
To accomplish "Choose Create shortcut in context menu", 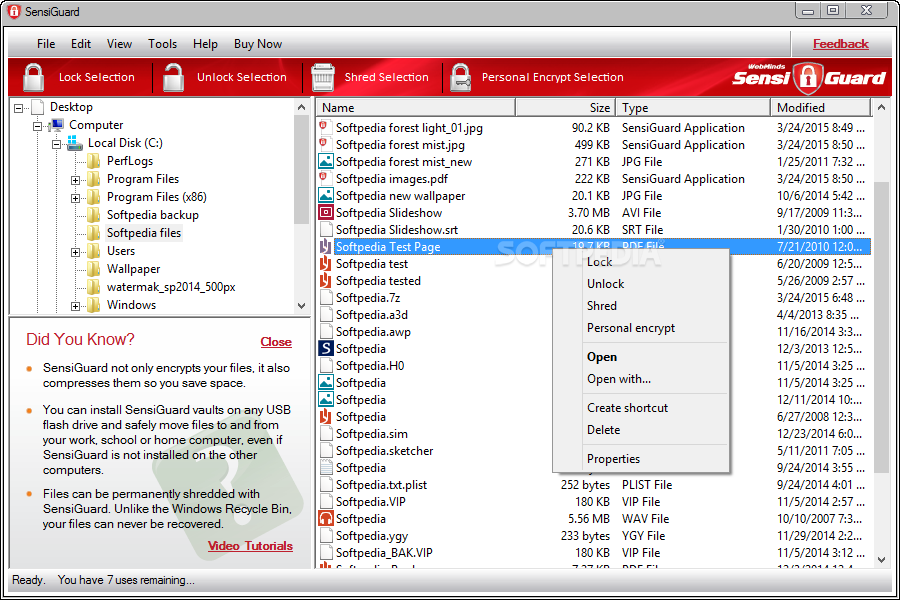I will [641, 408].
